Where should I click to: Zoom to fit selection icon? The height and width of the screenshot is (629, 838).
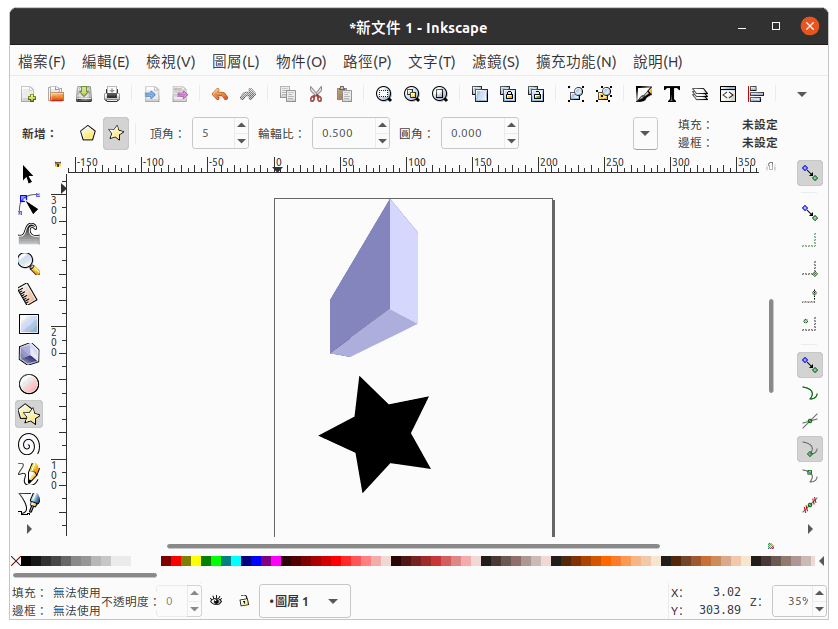tap(383, 95)
